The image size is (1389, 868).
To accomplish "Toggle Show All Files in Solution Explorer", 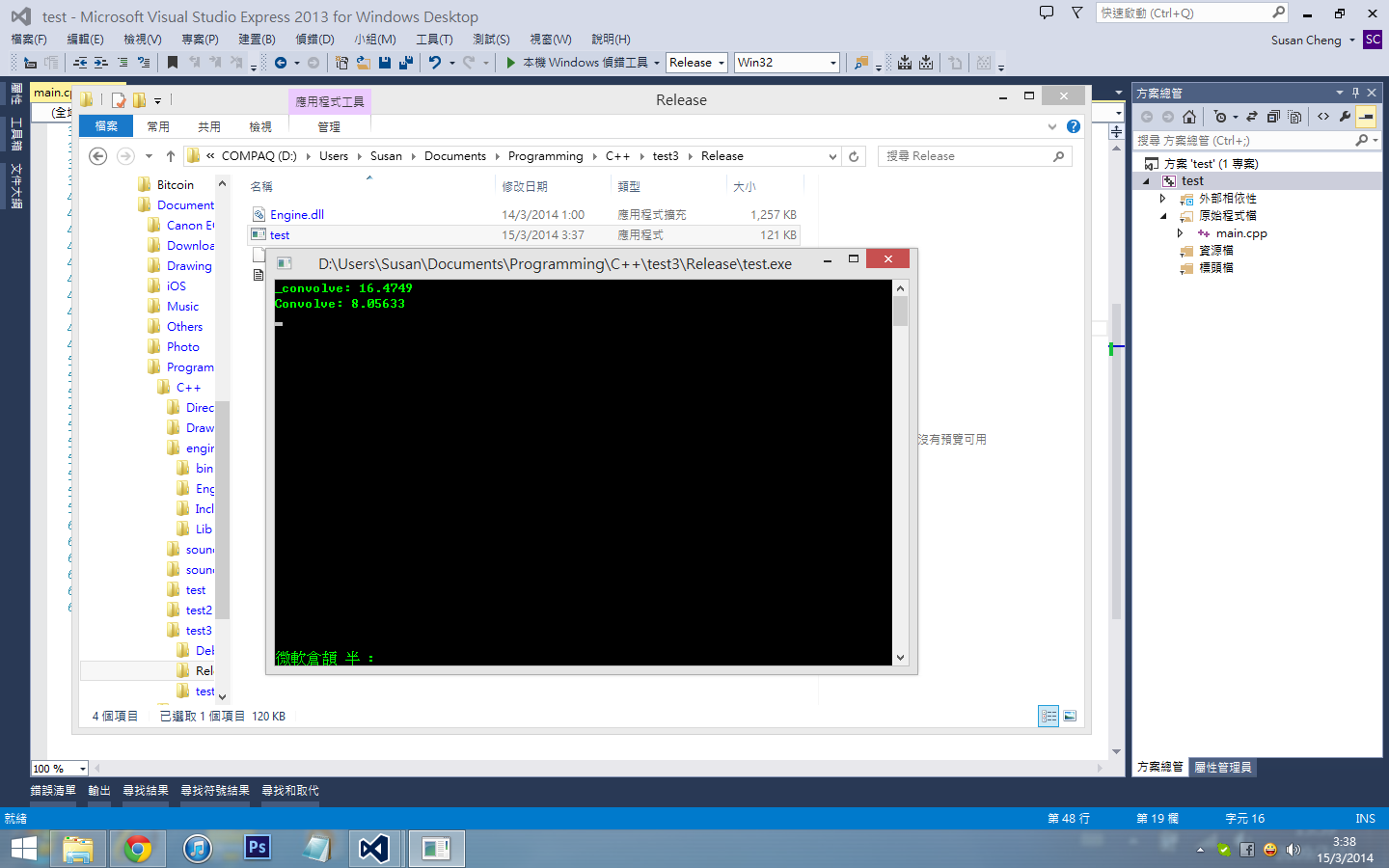I will [x=1295, y=117].
